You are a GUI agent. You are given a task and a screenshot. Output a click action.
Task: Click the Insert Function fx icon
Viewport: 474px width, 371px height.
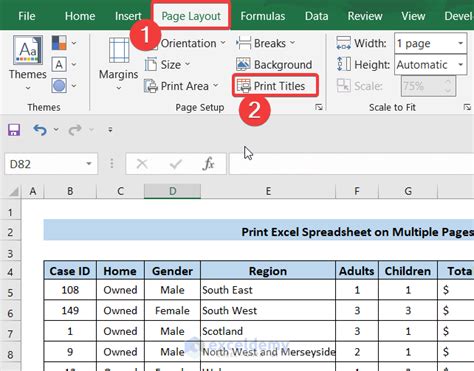[x=209, y=164]
